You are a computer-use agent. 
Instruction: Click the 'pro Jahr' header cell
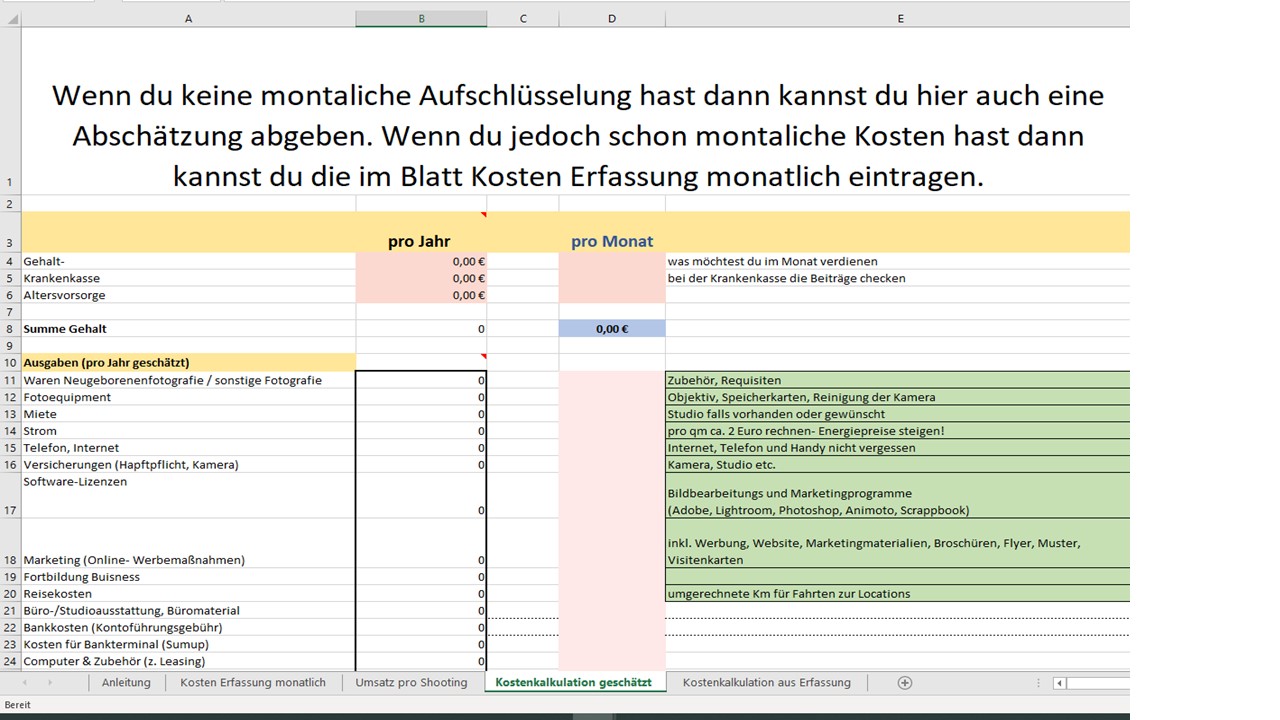(x=421, y=241)
